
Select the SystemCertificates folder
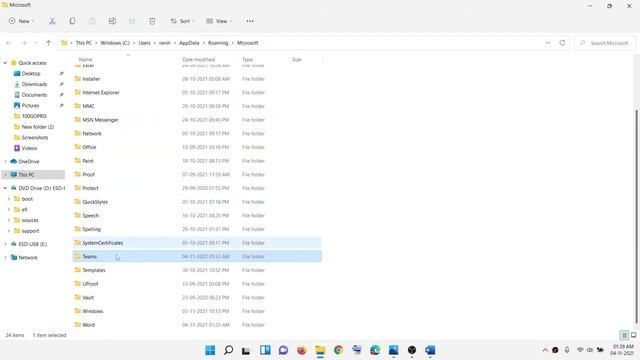(x=197, y=243)
